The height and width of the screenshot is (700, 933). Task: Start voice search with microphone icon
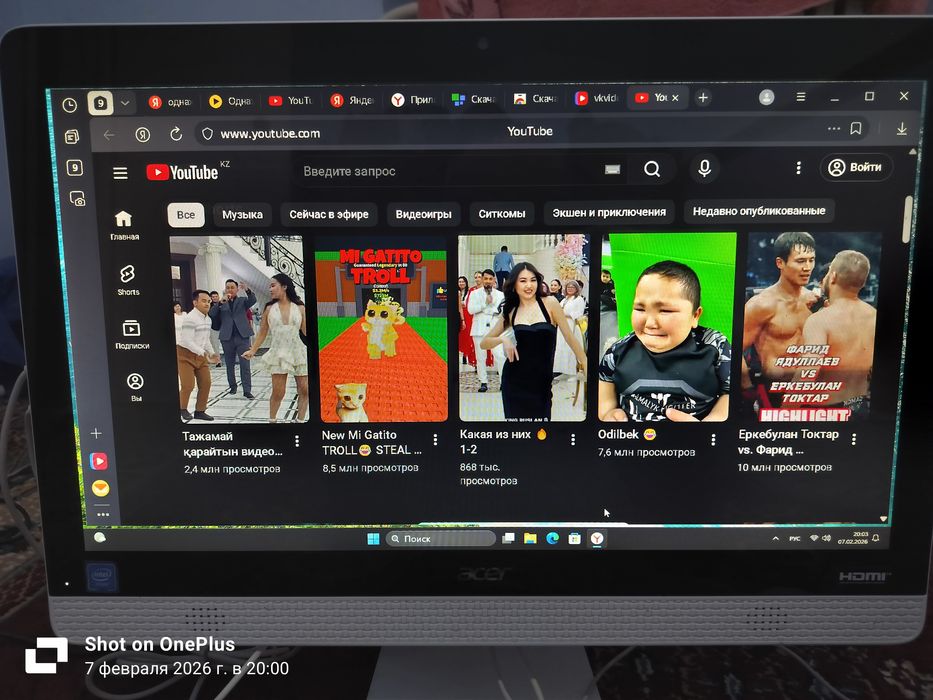click(x=705, y=168)
